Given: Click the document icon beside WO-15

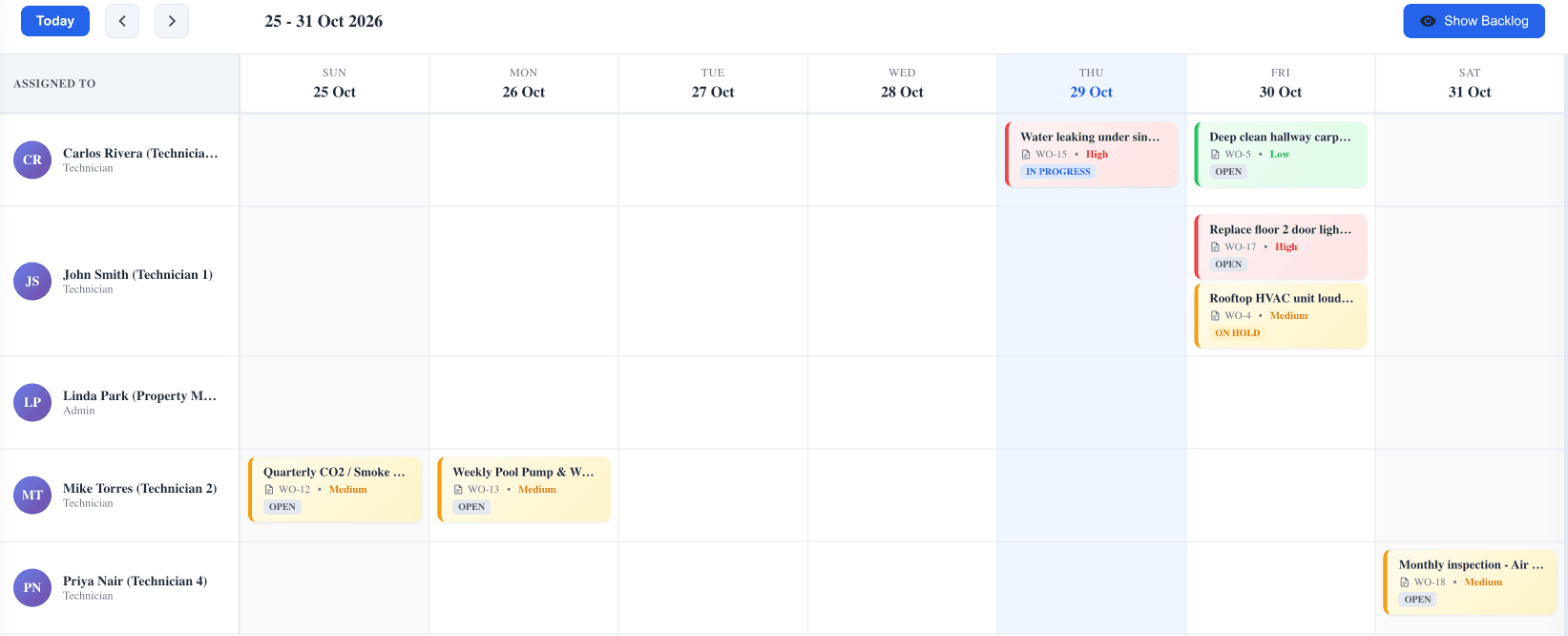Looking at the screenshot, I should coord(1026,154).
